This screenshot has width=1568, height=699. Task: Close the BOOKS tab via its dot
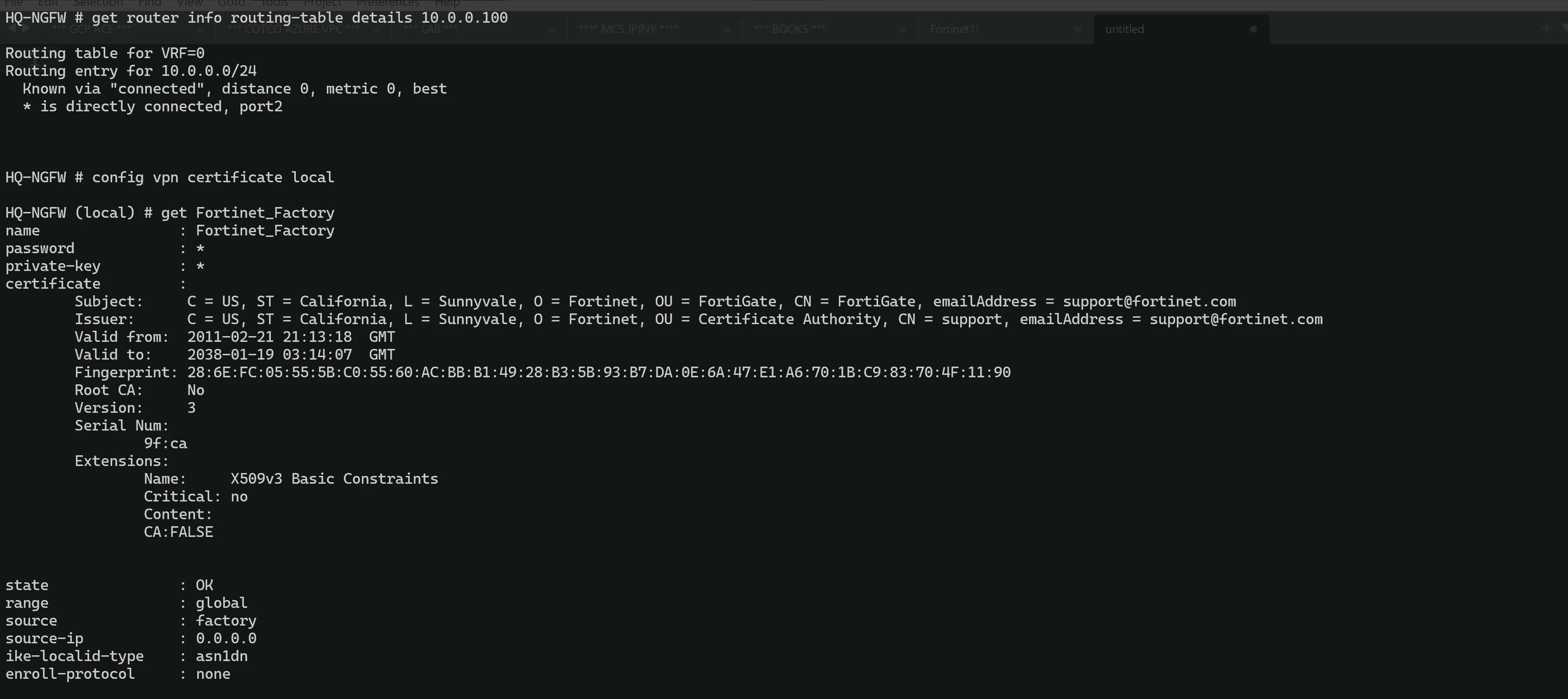(x=902, y=29)
